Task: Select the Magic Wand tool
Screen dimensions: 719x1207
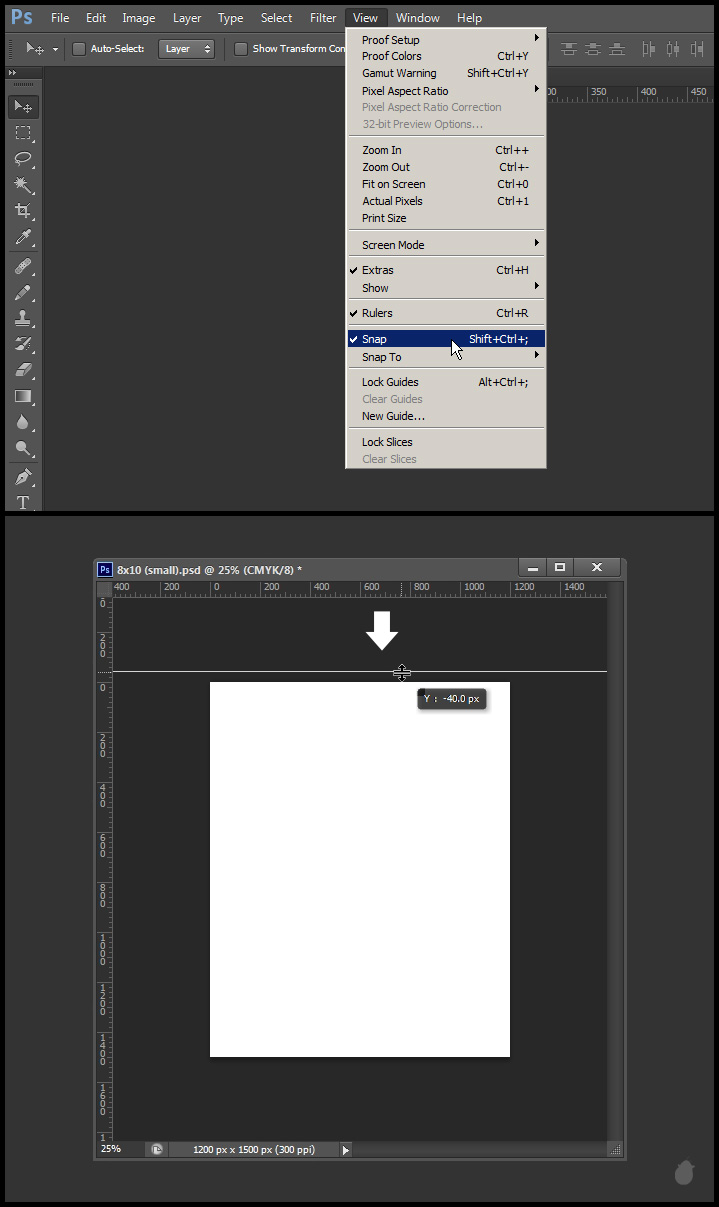Action: [23, 185]
